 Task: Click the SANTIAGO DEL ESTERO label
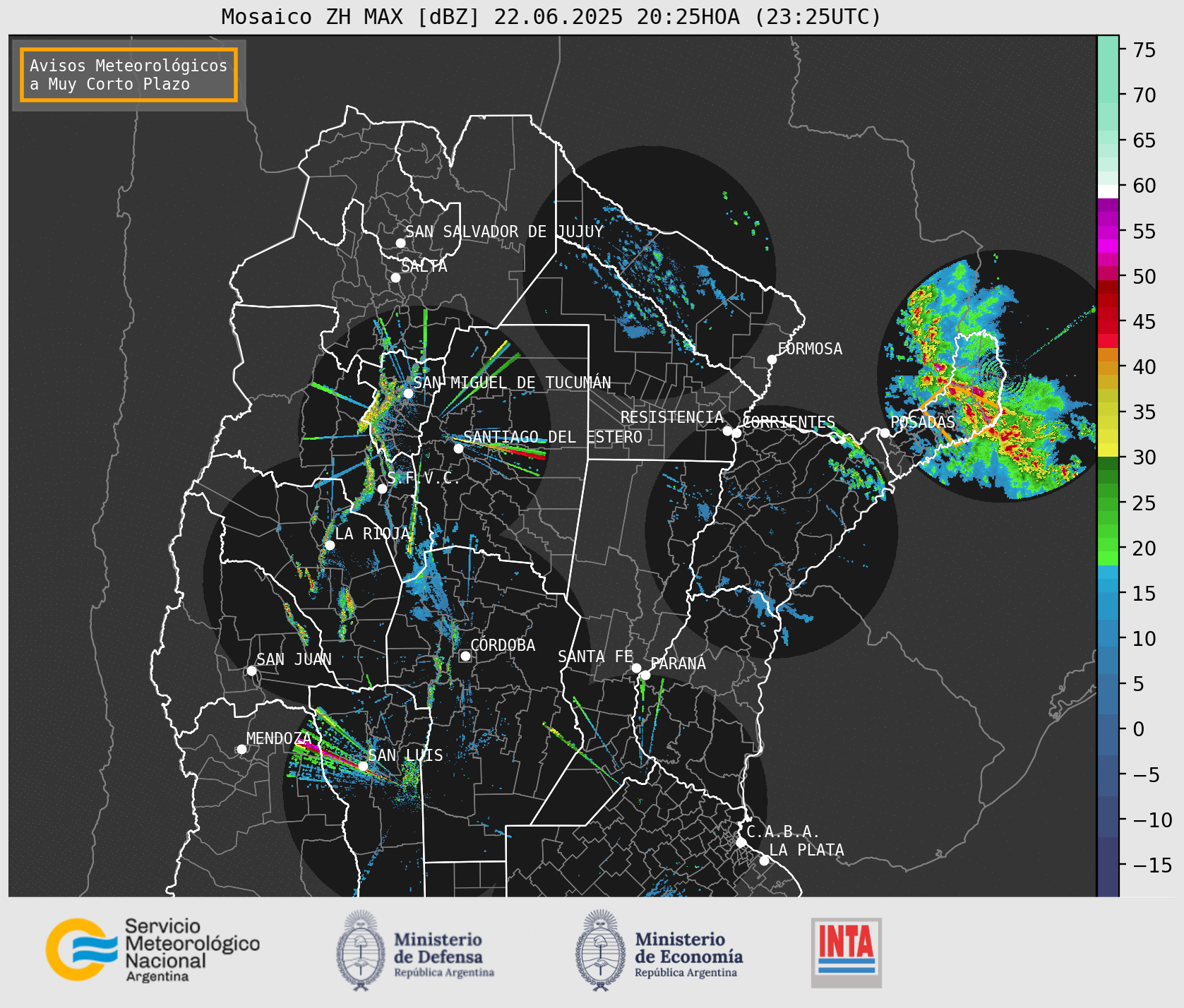[x=553, y=437]
